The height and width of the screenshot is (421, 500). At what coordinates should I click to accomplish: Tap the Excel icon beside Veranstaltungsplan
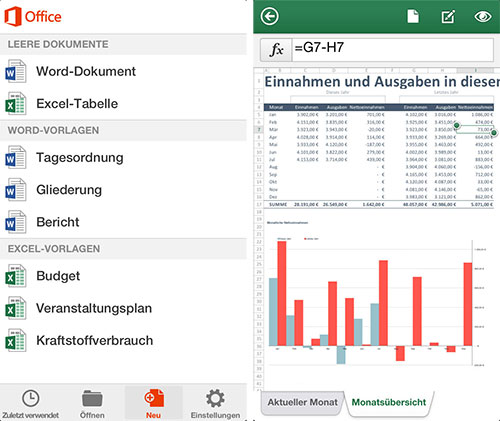pyautogui.click(x=16, y=308)
